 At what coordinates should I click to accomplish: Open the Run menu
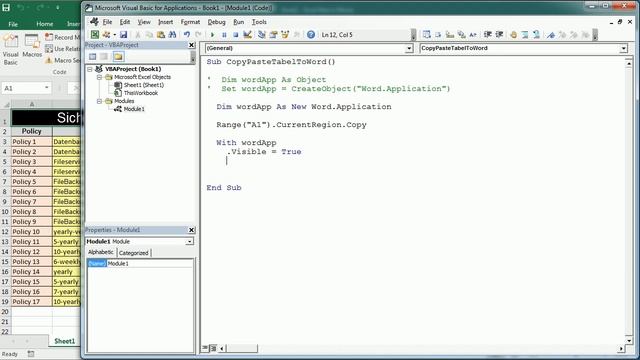pyautogui.click(x=238, y=22)
